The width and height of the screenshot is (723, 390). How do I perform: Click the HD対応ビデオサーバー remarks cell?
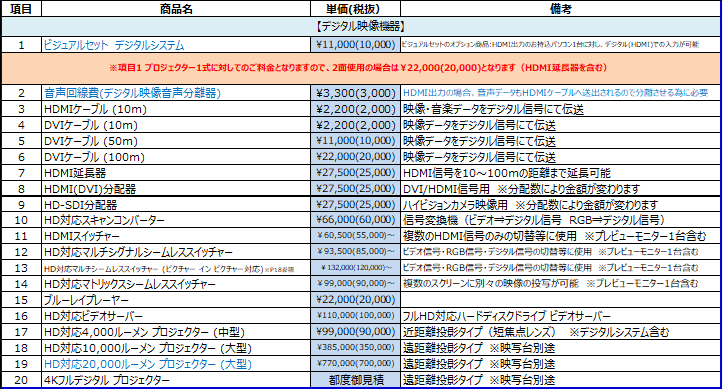click(x=560, y=316)
